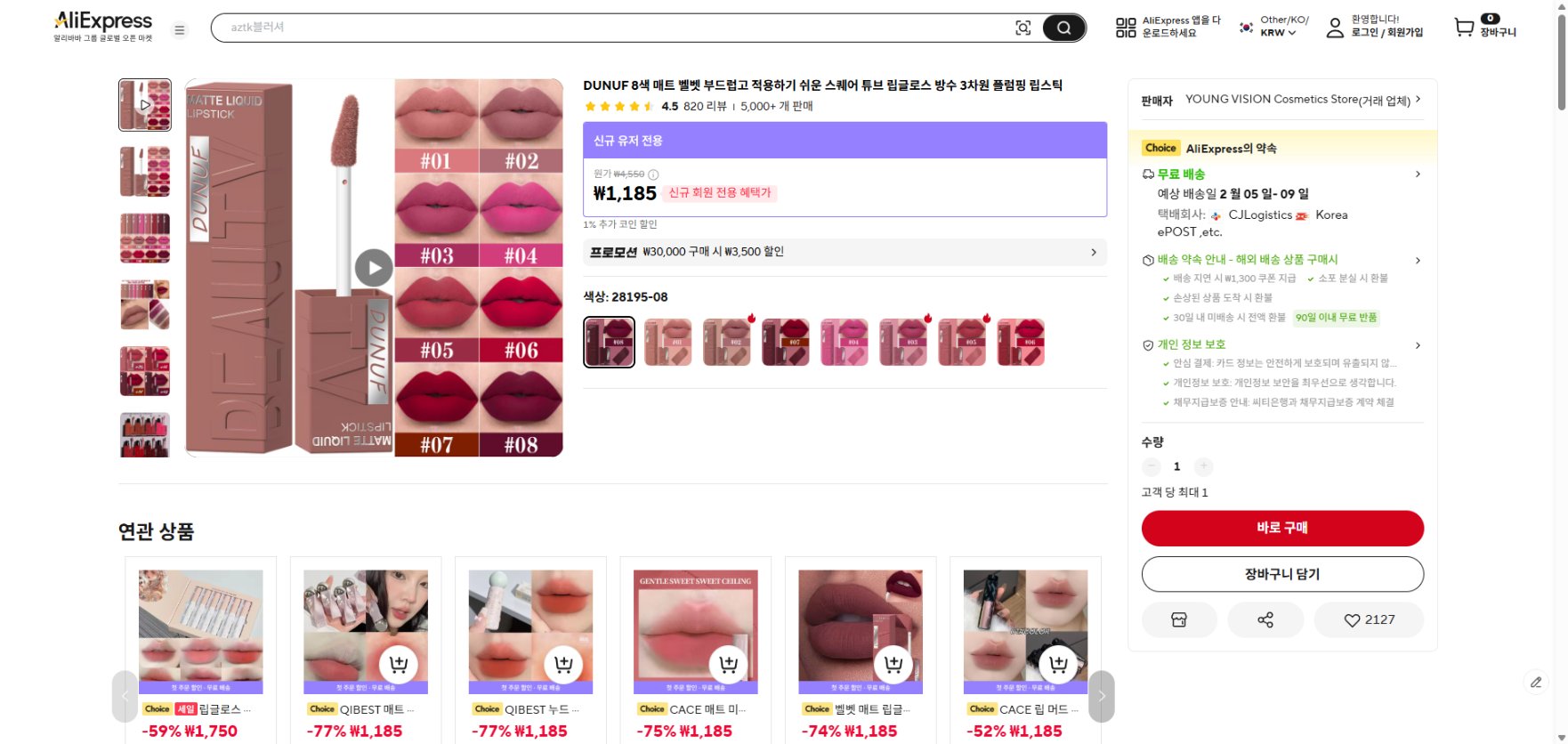Screen dimensions: 1568x744
Task: Click 바로 구매 buy now button
Action: pyautogui.click(x=1282, y=528)
